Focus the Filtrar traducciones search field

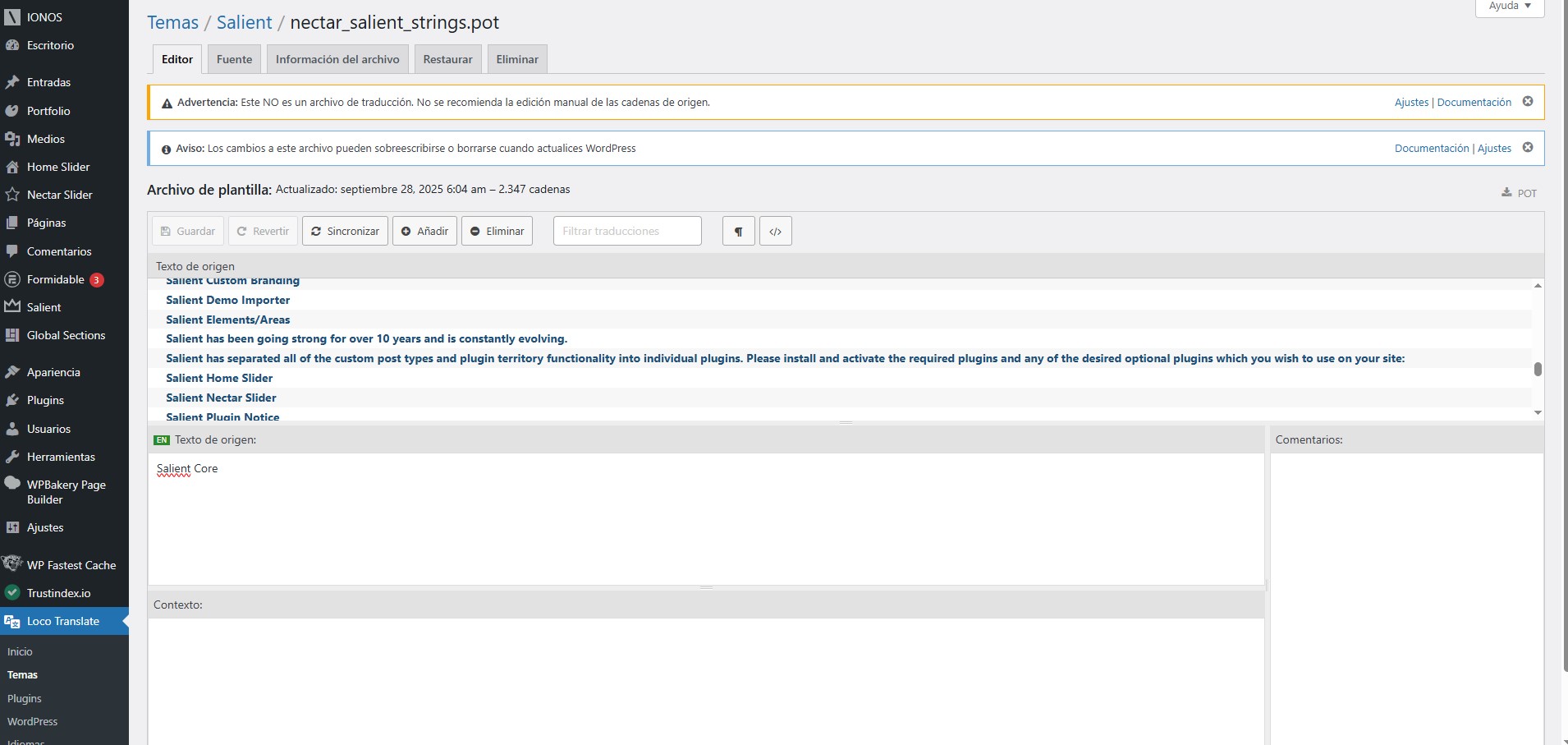627,231
